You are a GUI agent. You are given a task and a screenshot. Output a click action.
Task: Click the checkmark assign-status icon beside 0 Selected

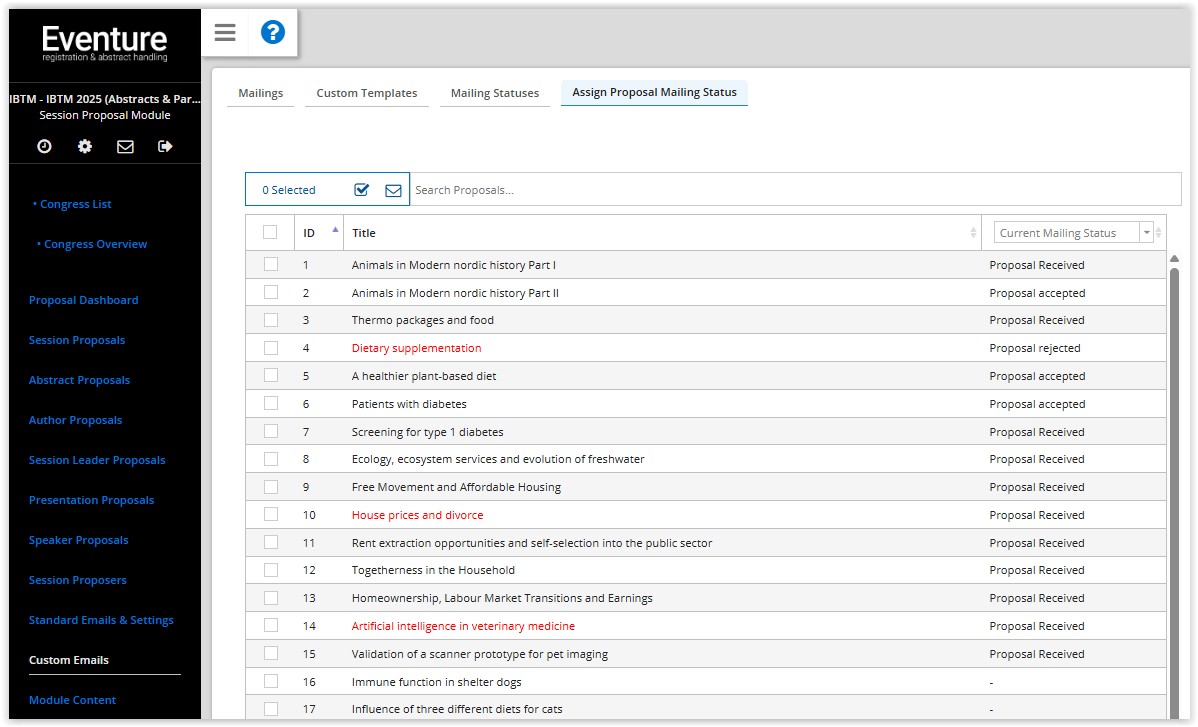[x=362, y=190]
